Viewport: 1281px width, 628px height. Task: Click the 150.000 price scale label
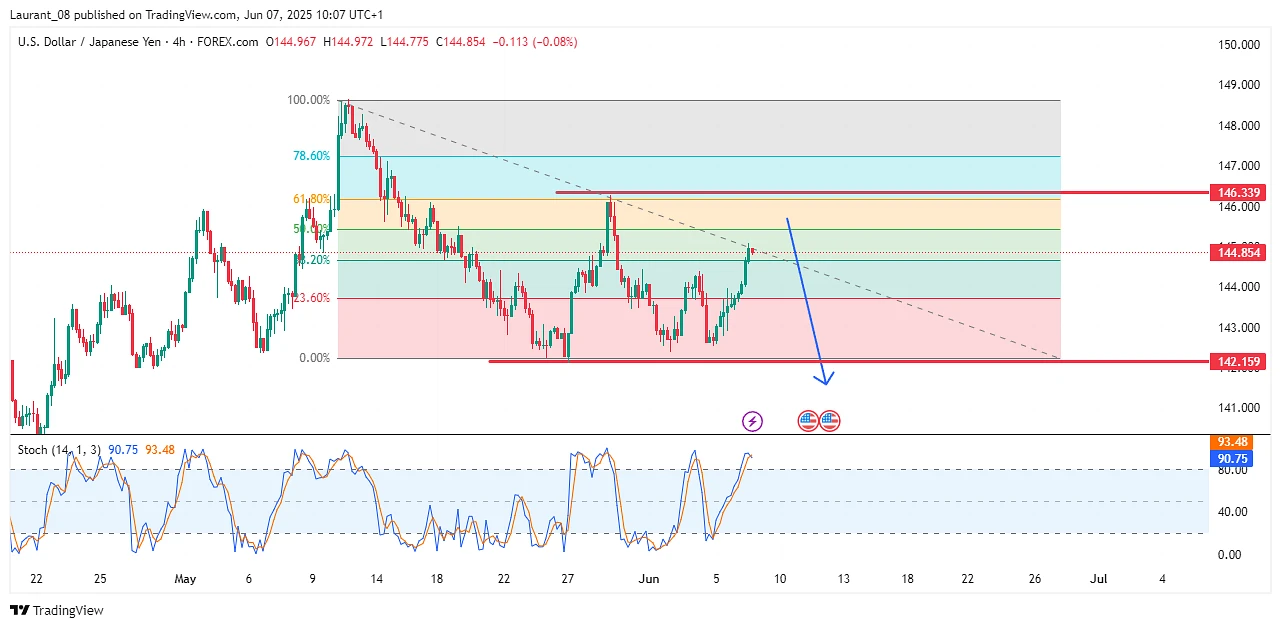tap(1238, 45)
